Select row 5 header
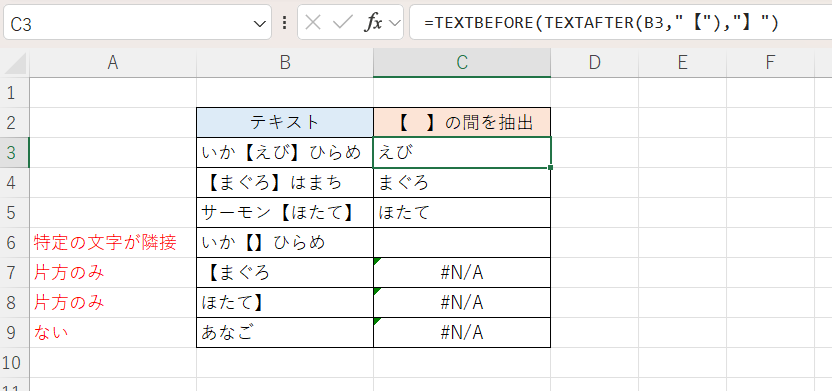Image resolution: width=832 pixels, height=391 pixels. (x=14, y=213)
